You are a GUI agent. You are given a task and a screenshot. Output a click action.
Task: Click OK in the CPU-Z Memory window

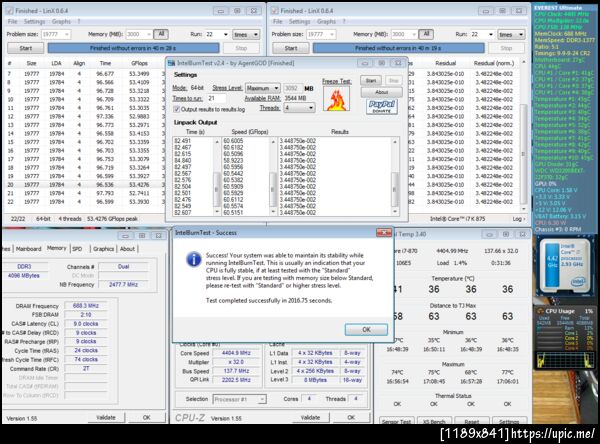[147, 418]
